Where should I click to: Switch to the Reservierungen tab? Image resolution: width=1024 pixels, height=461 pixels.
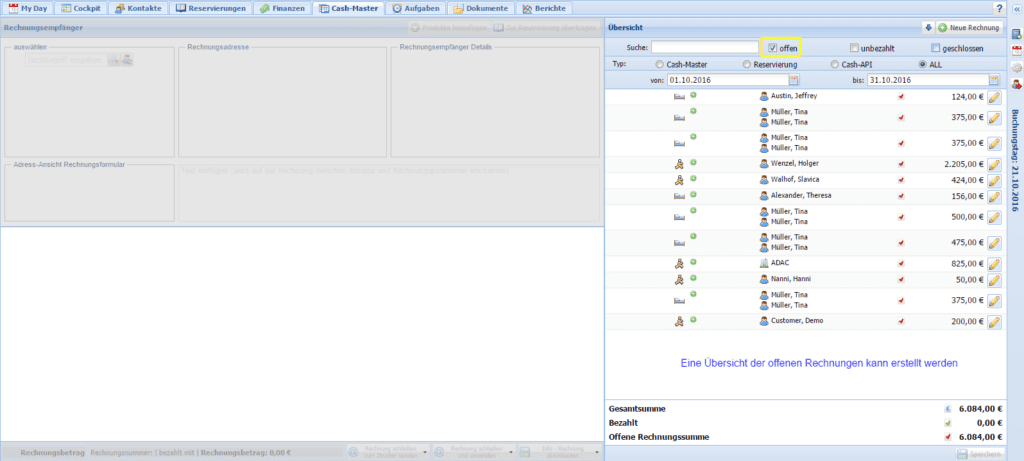click(x=210, y=8)
